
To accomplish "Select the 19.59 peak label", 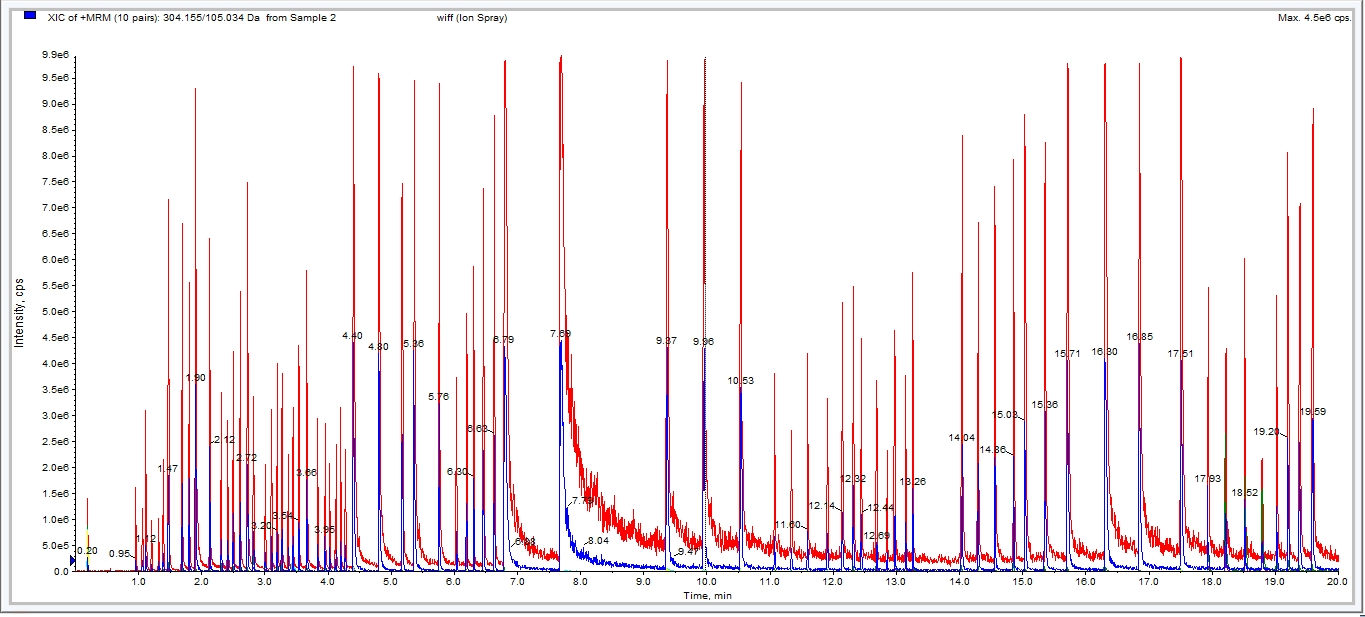I will click(x=1312, y=412).
